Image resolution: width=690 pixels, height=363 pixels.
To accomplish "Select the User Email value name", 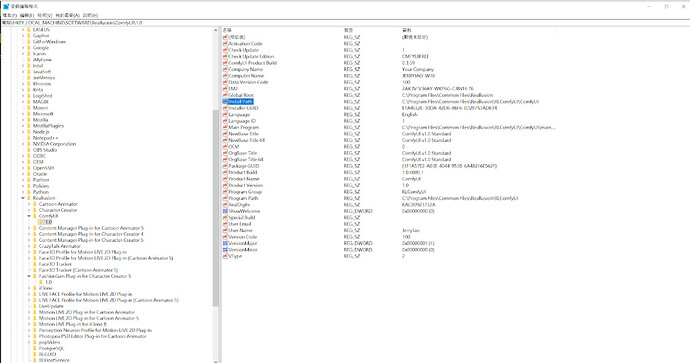I will tap(240, 224).
